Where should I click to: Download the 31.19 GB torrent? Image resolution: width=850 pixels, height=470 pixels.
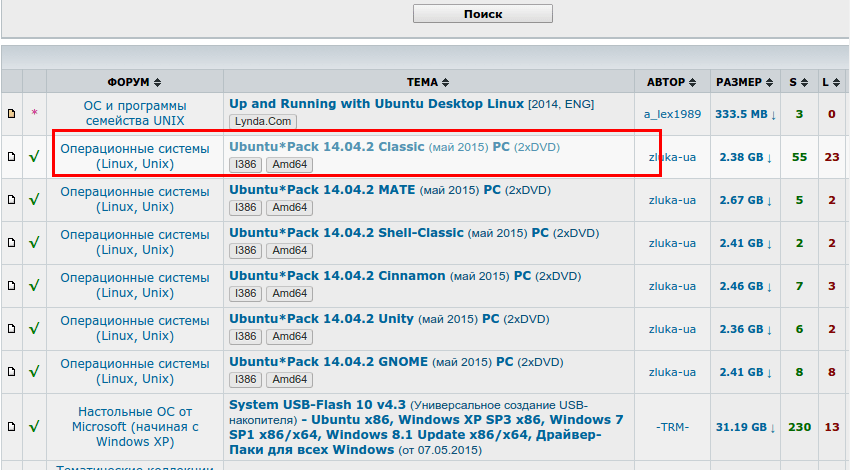(745, 427)
